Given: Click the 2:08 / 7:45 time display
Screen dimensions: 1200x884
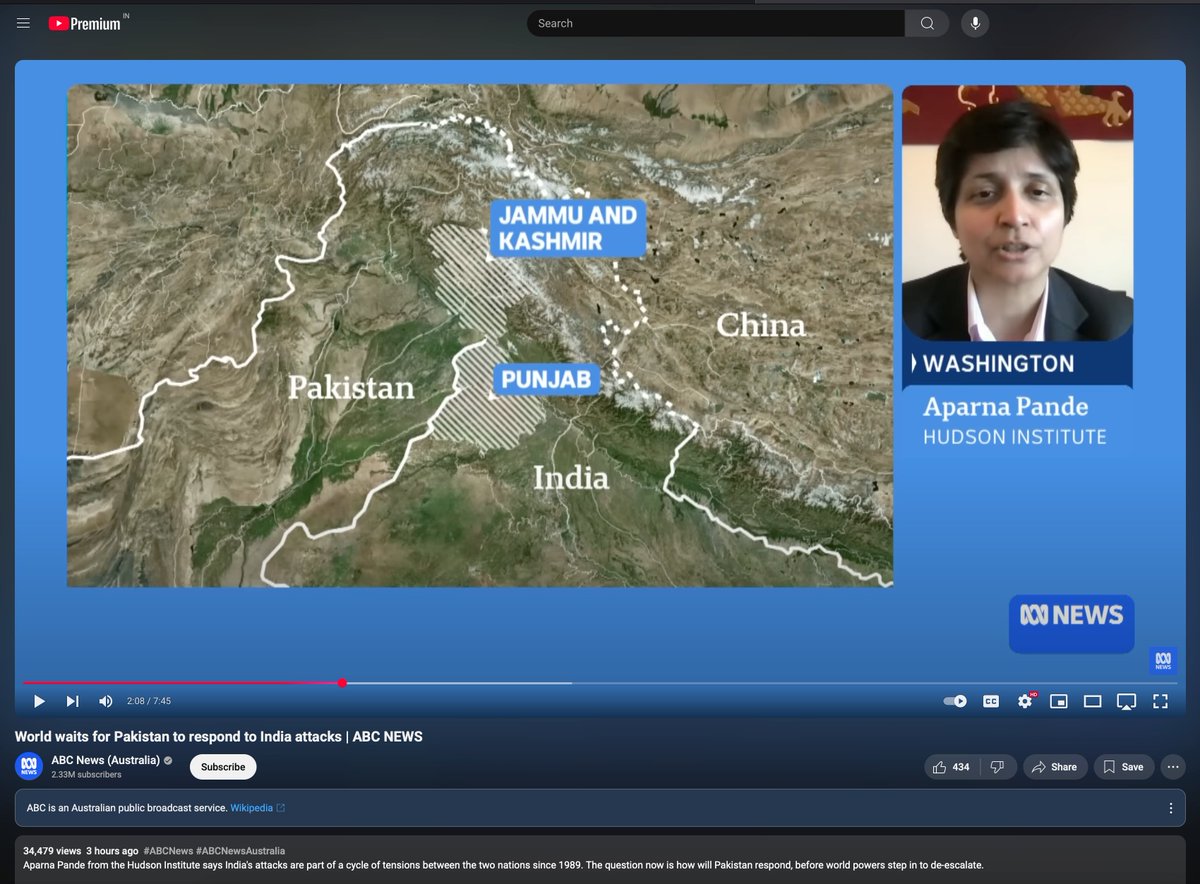Looking at the screenshot, I should click(149, 701).
